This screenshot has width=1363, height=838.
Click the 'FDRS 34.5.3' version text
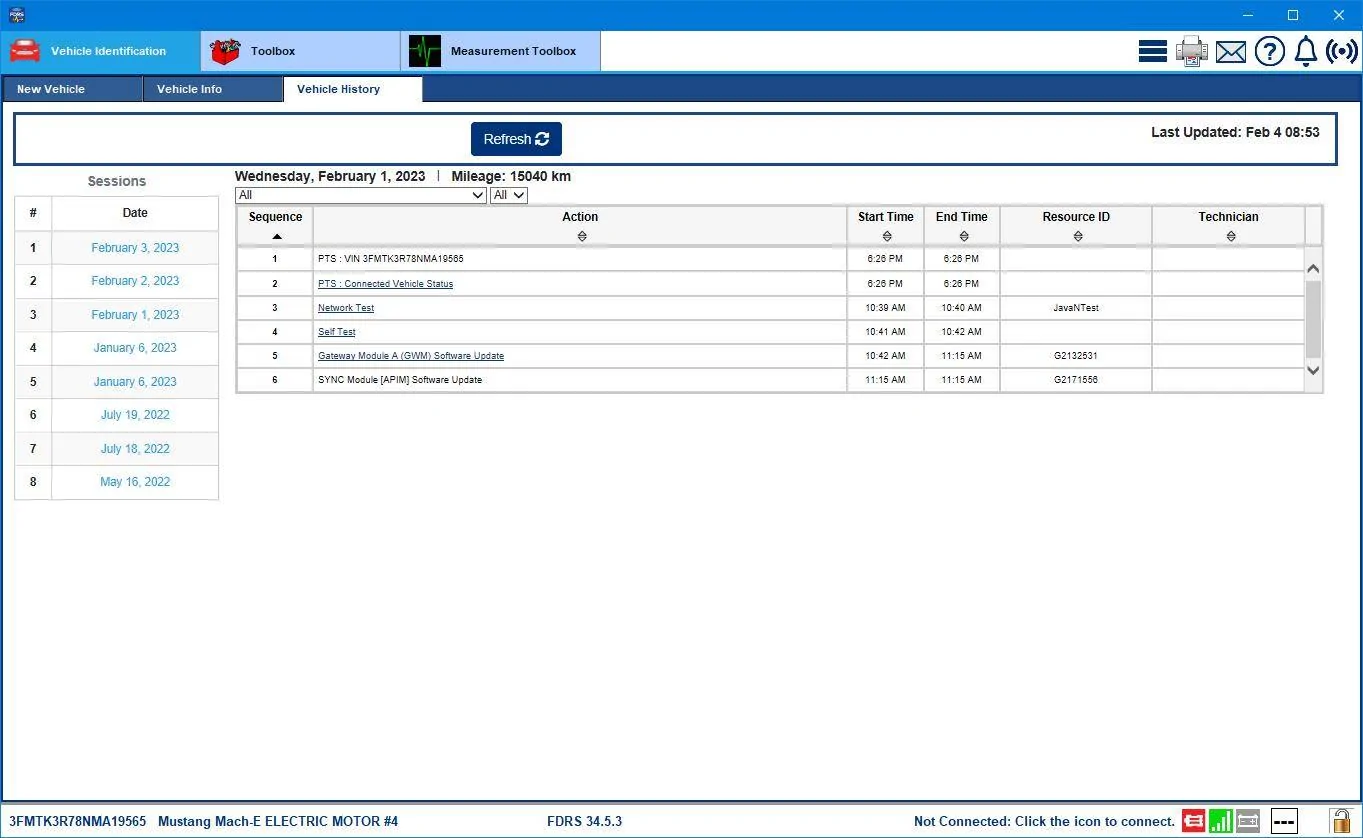(x=584, y=821)
